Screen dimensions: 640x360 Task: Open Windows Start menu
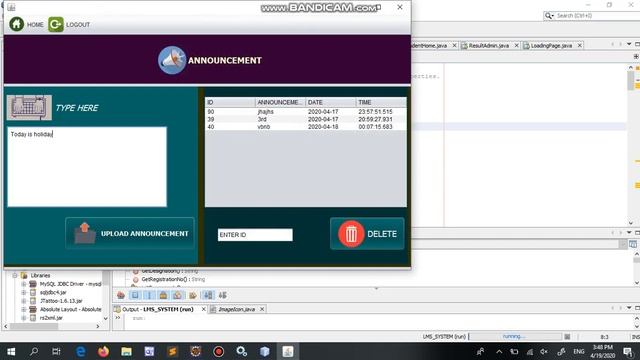click(11, 351)
